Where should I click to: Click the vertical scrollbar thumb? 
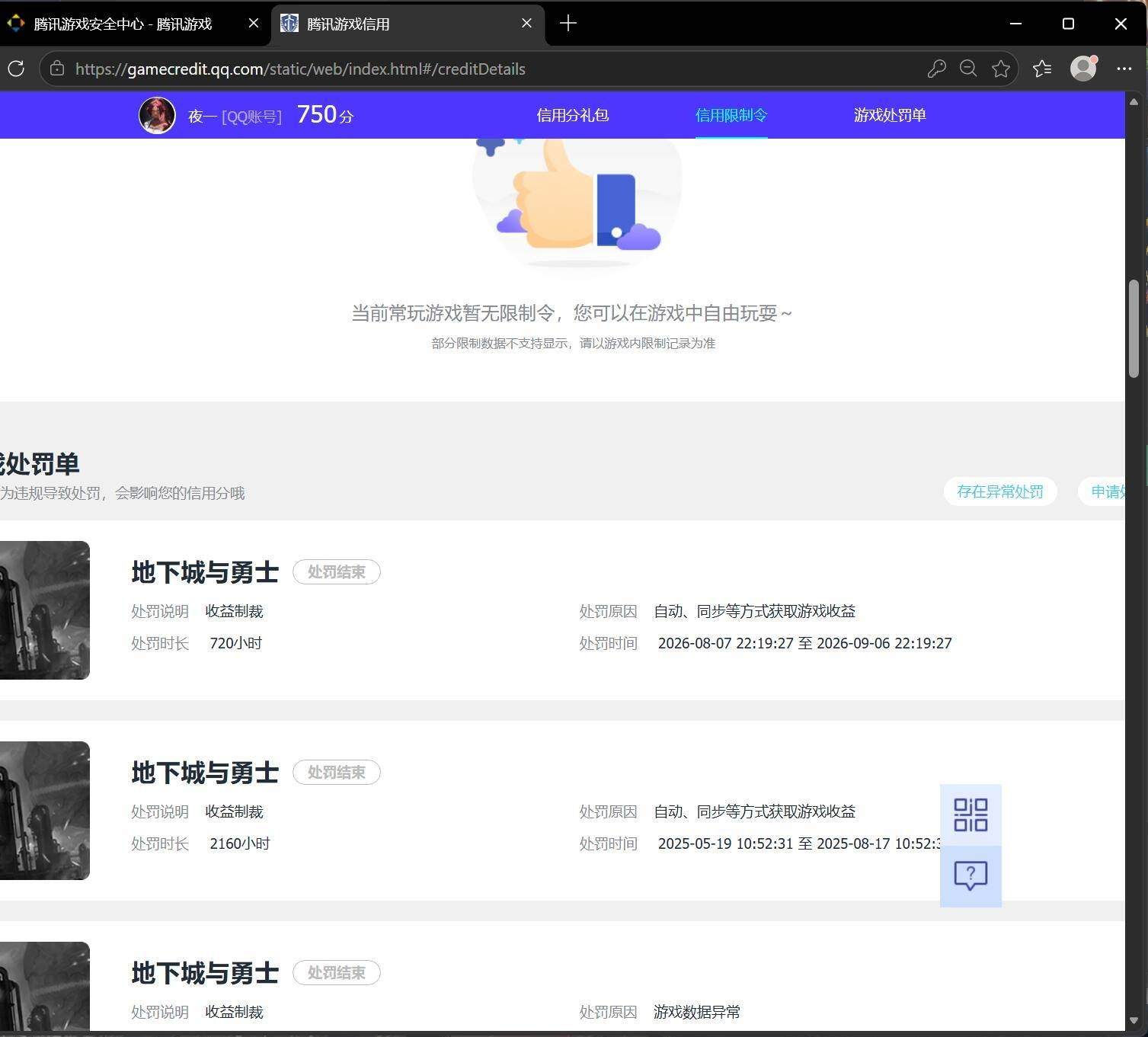[1134, 328]
